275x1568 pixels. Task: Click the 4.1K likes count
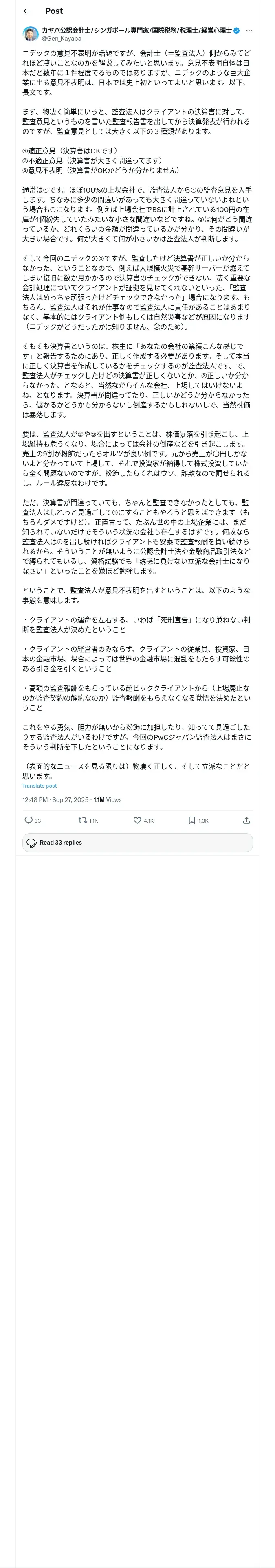[149, 821]
